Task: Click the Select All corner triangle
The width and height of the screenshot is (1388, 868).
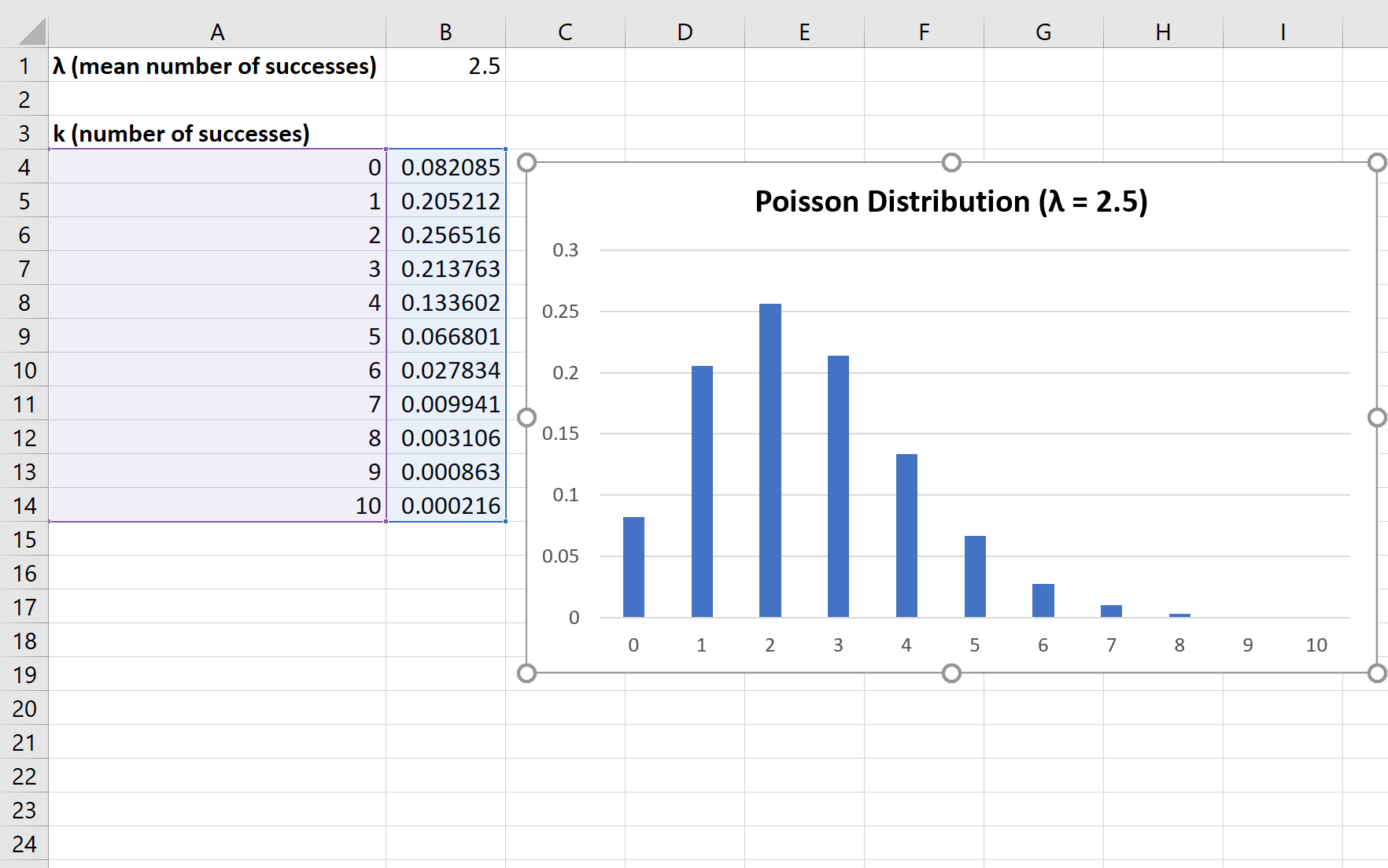Action: click(x=31, y=32)
